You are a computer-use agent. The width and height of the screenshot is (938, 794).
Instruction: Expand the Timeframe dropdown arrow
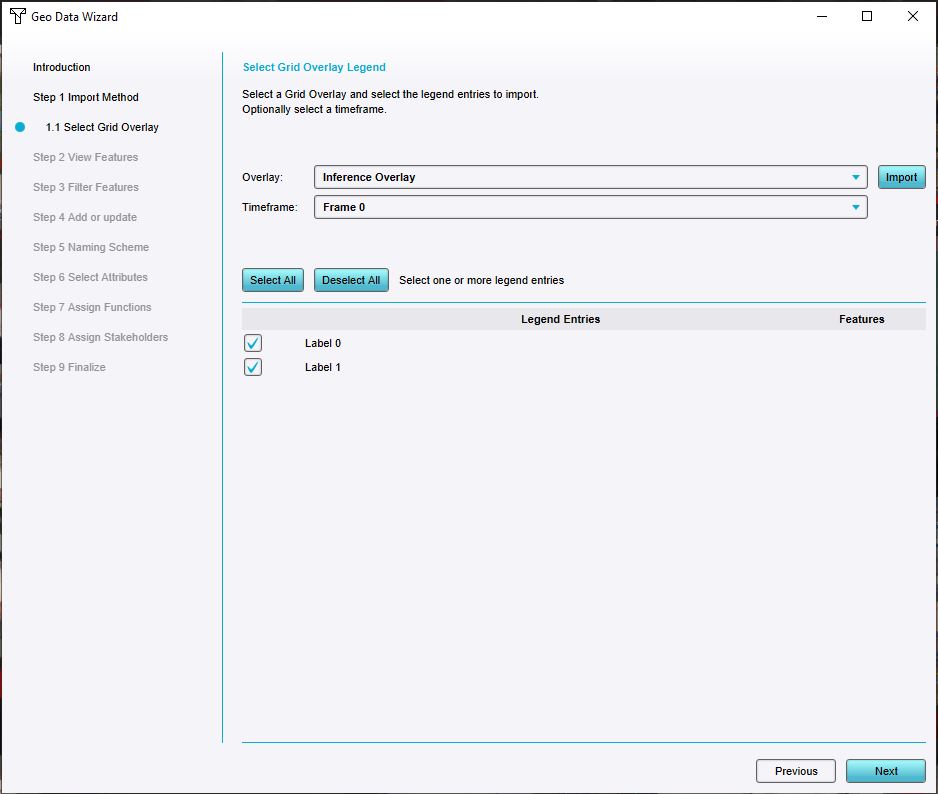tap(856, 207)
